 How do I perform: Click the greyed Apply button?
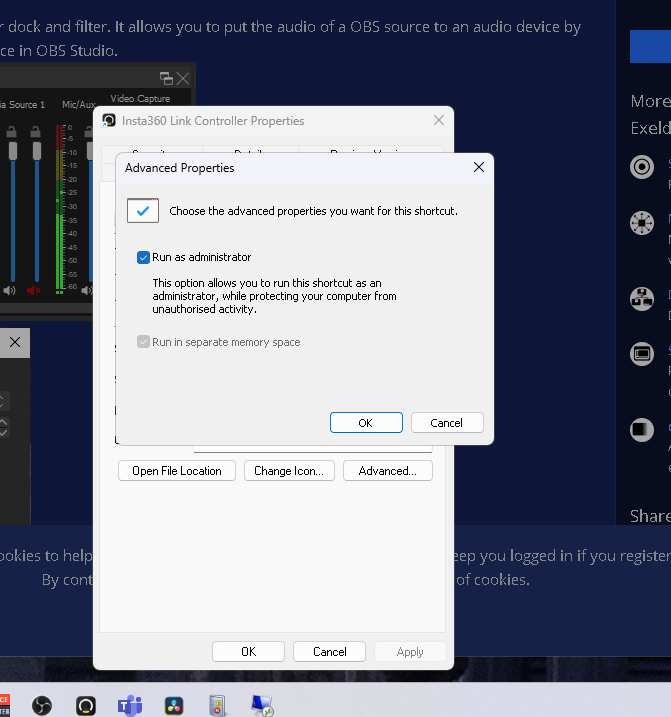pos(410,652)
